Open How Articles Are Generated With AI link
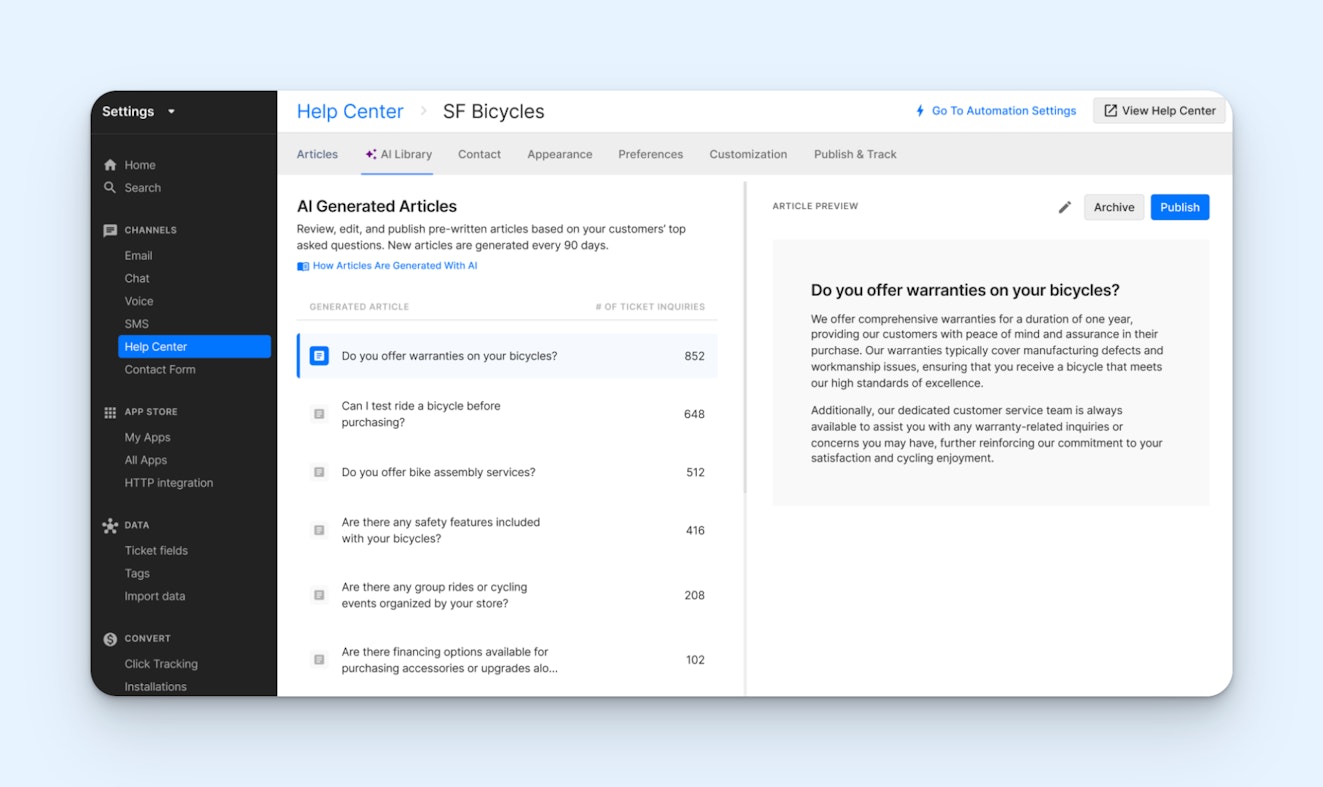Image resolution: width=1323 pixels, height=787 pixels. pos(394,266)
